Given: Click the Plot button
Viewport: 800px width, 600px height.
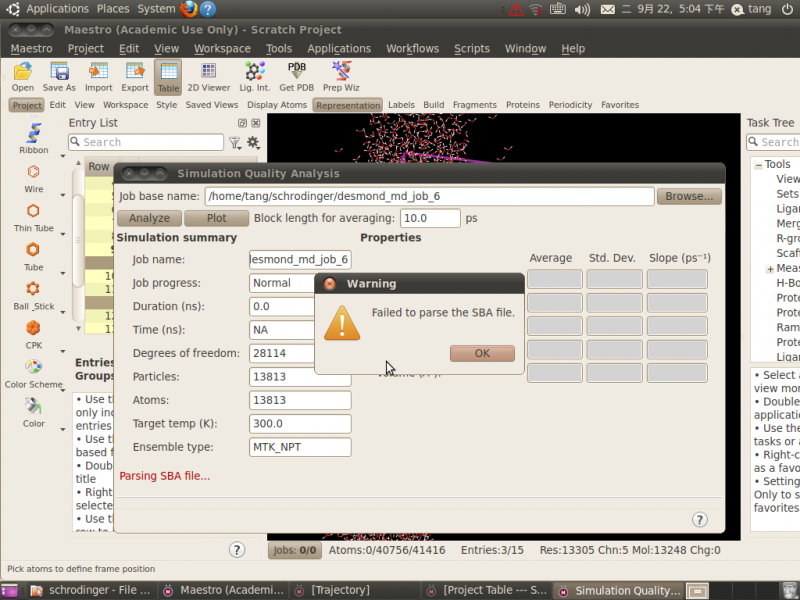Looking at the screenshot, I should click(216, 218).
